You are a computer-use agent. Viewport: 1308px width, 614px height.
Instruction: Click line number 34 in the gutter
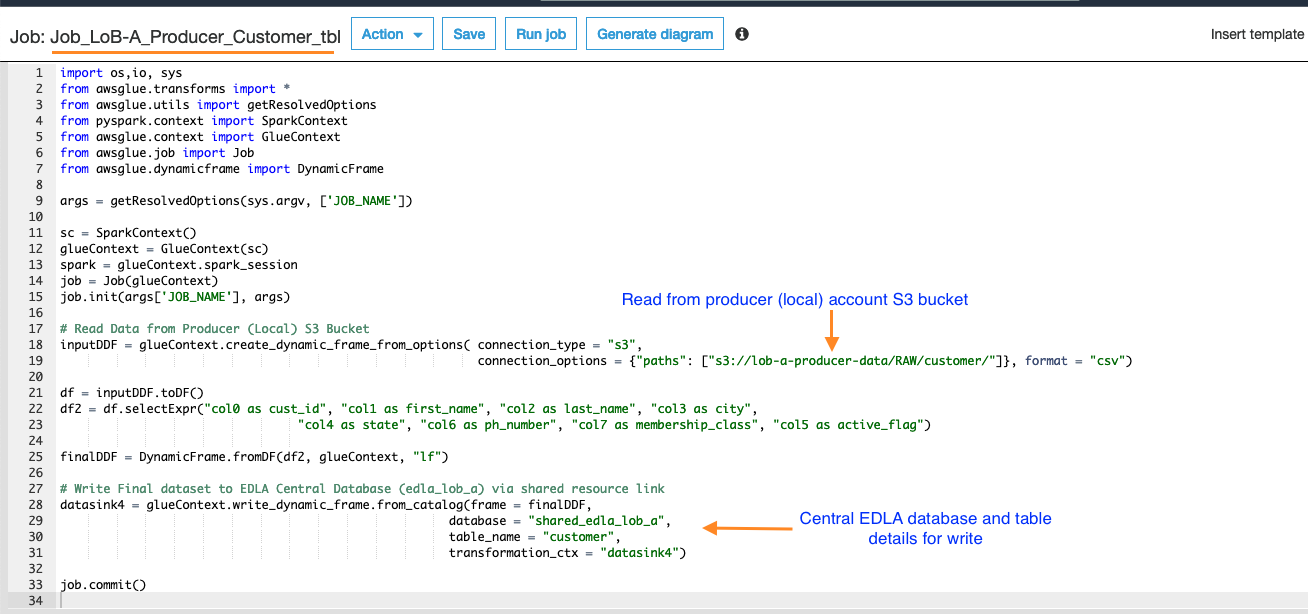(x=36, y=601)
